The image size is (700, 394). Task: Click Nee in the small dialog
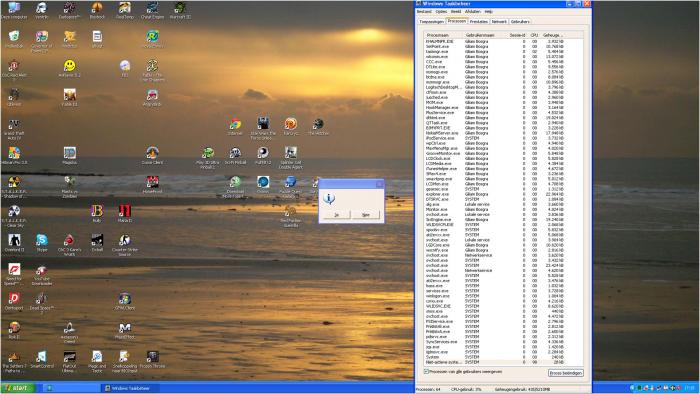[366, 215]
